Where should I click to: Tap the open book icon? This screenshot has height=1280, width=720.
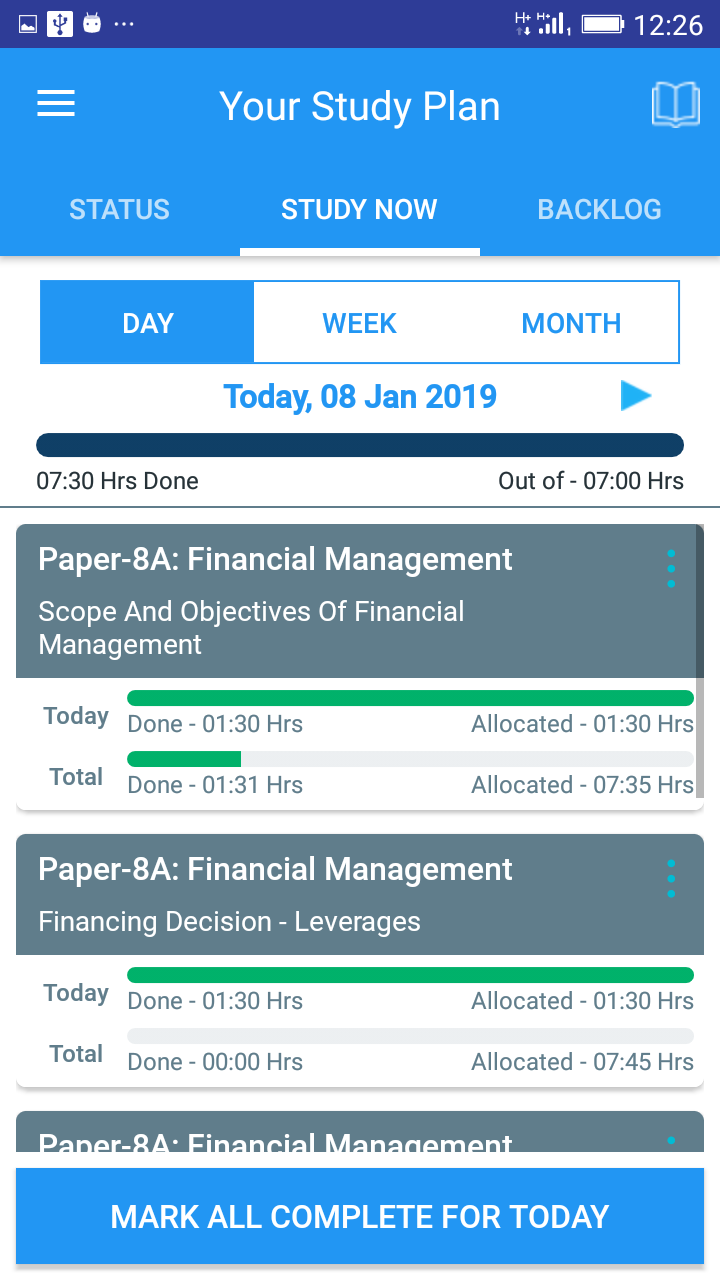(675, 105)
